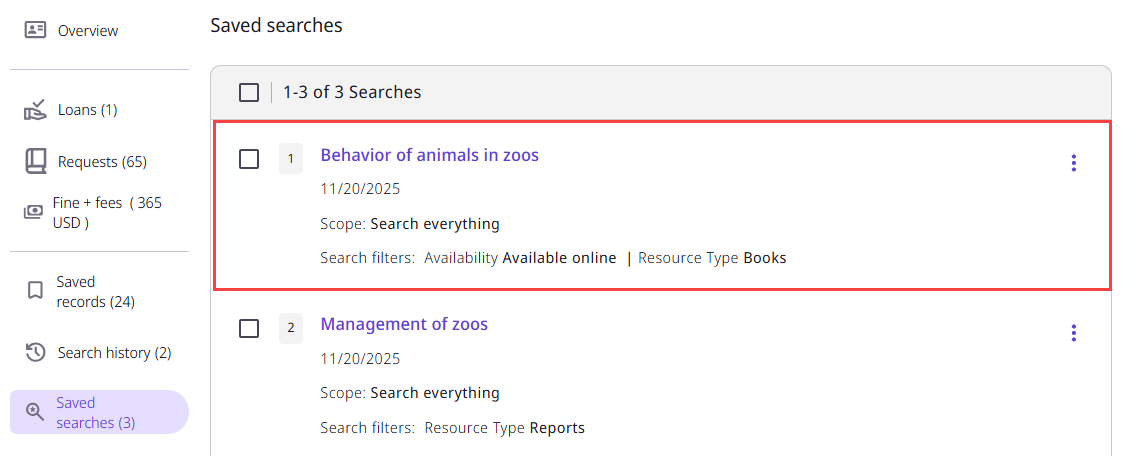This screenshot has width=1138, height=456.
Task: Open the options menu for Behavior of animals in zoos
Action: tap(1073, 163)
